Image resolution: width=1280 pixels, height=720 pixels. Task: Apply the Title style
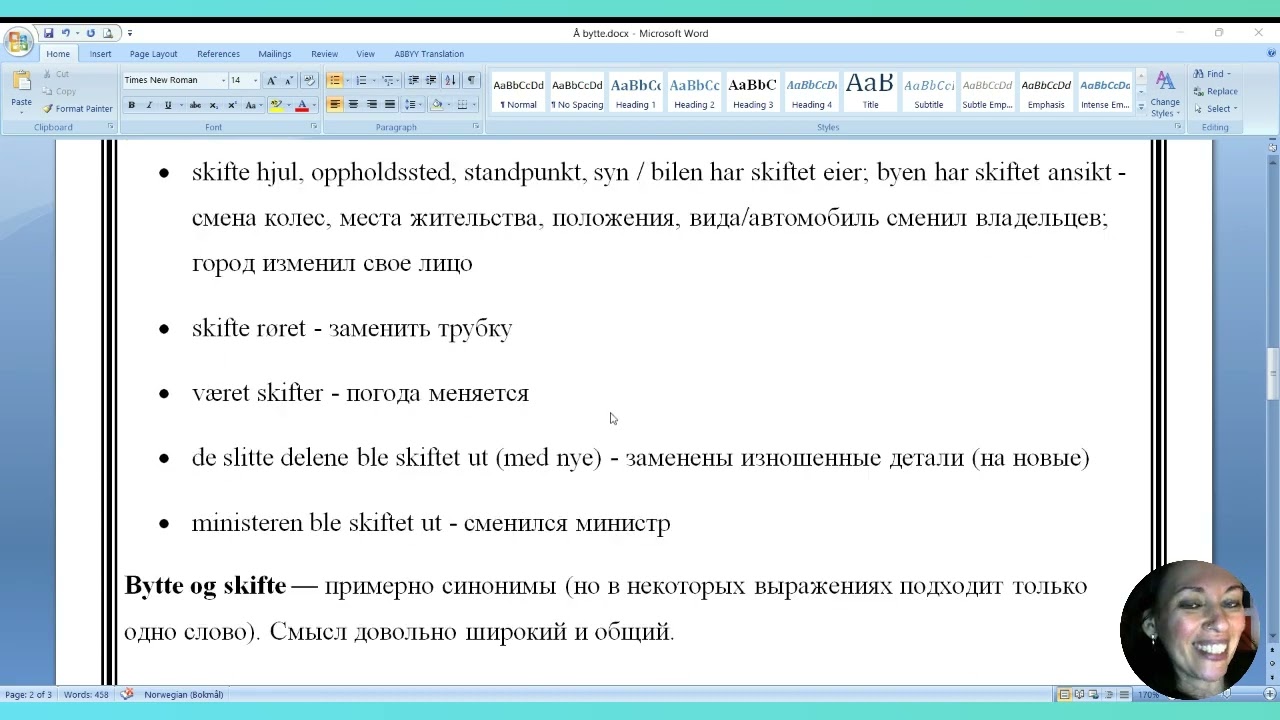tap(870, 93)
